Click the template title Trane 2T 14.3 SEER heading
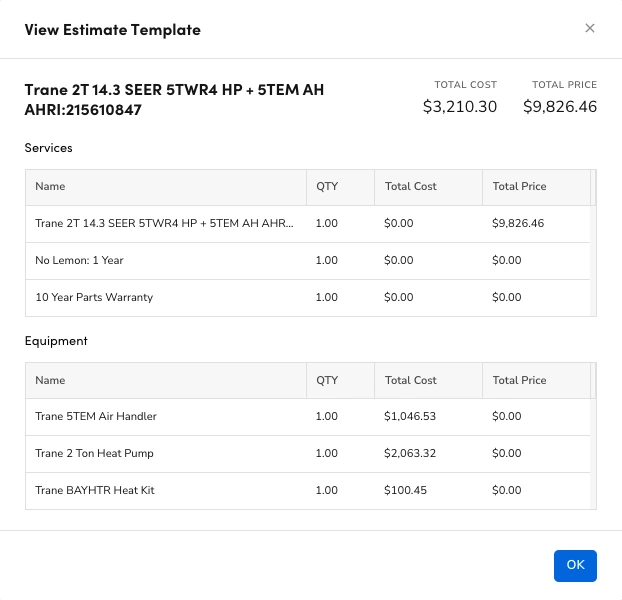 [x=174, y=100]
